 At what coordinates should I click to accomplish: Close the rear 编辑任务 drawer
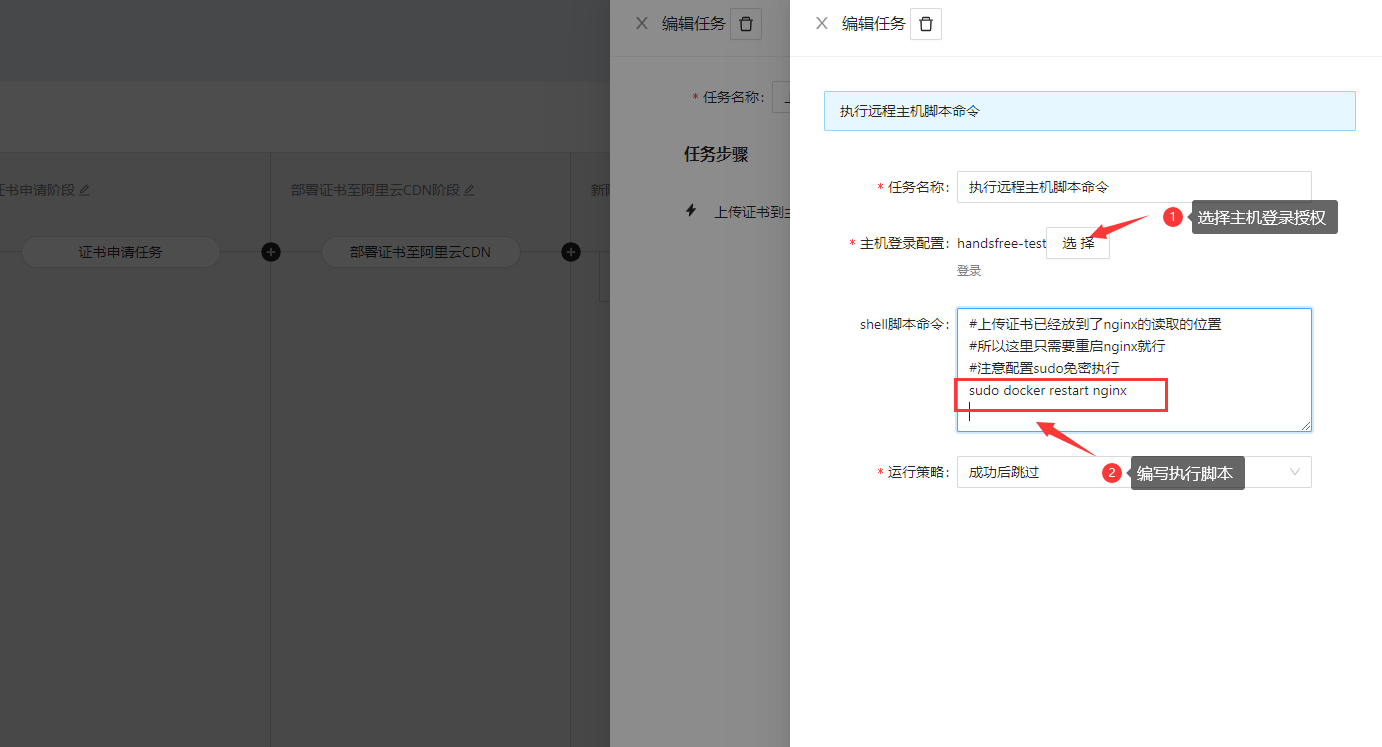click(x=641, y=24)
